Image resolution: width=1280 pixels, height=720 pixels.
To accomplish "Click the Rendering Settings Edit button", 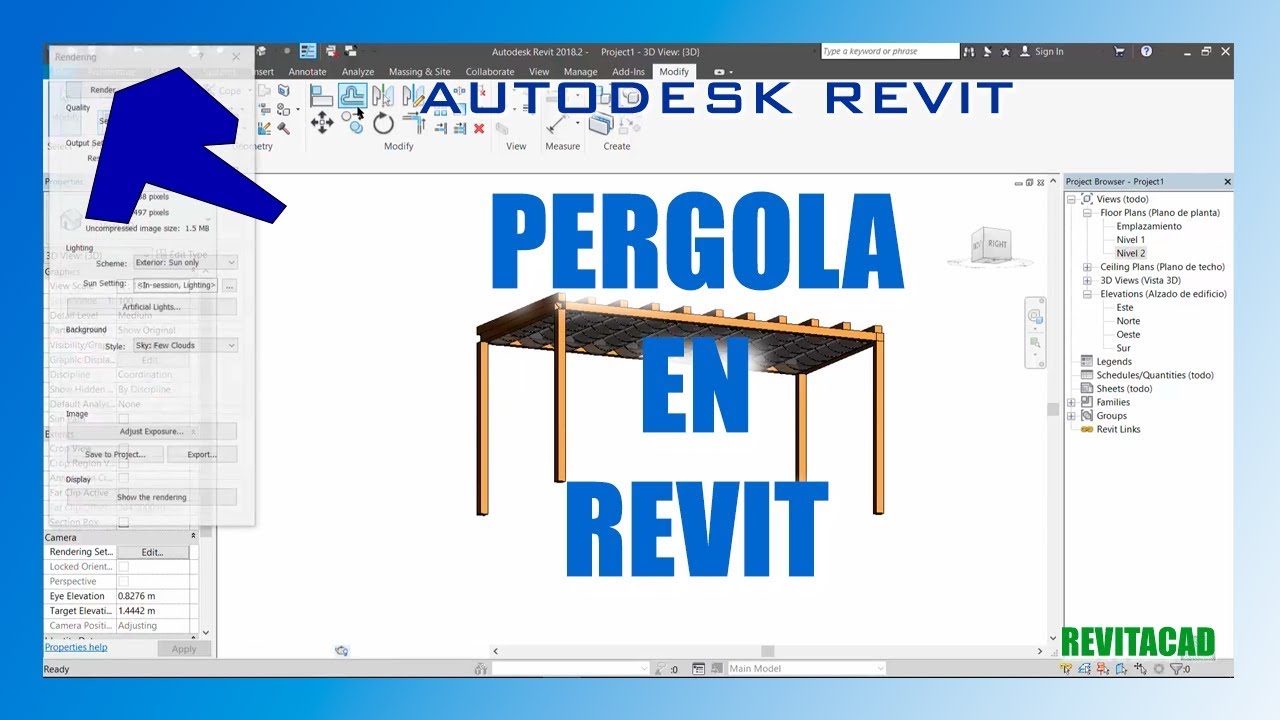I will click(x=152, y=552).
